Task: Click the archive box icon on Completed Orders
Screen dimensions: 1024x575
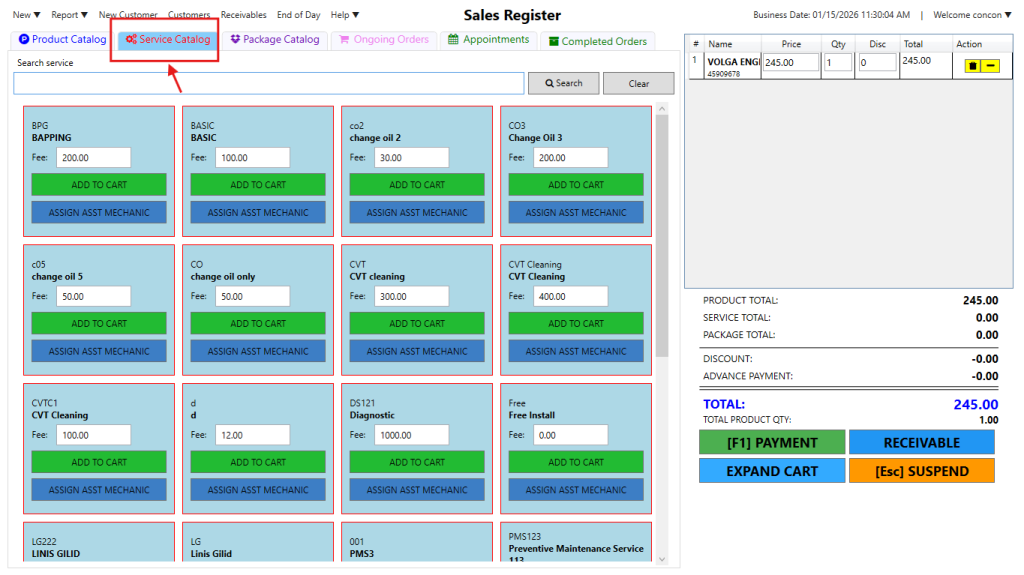Action: [x=552, y=41]
